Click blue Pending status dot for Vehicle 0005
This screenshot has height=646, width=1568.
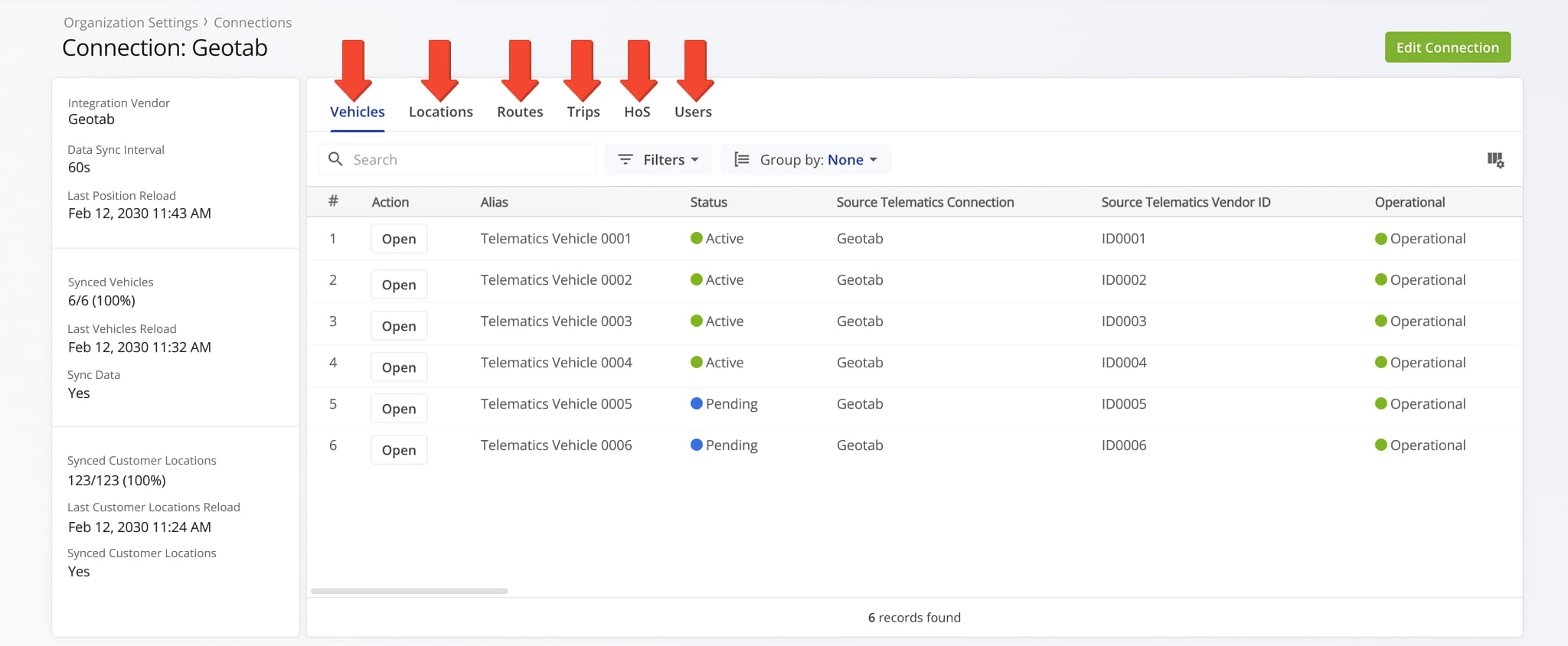pyautogui.click(x=697, y=403)
